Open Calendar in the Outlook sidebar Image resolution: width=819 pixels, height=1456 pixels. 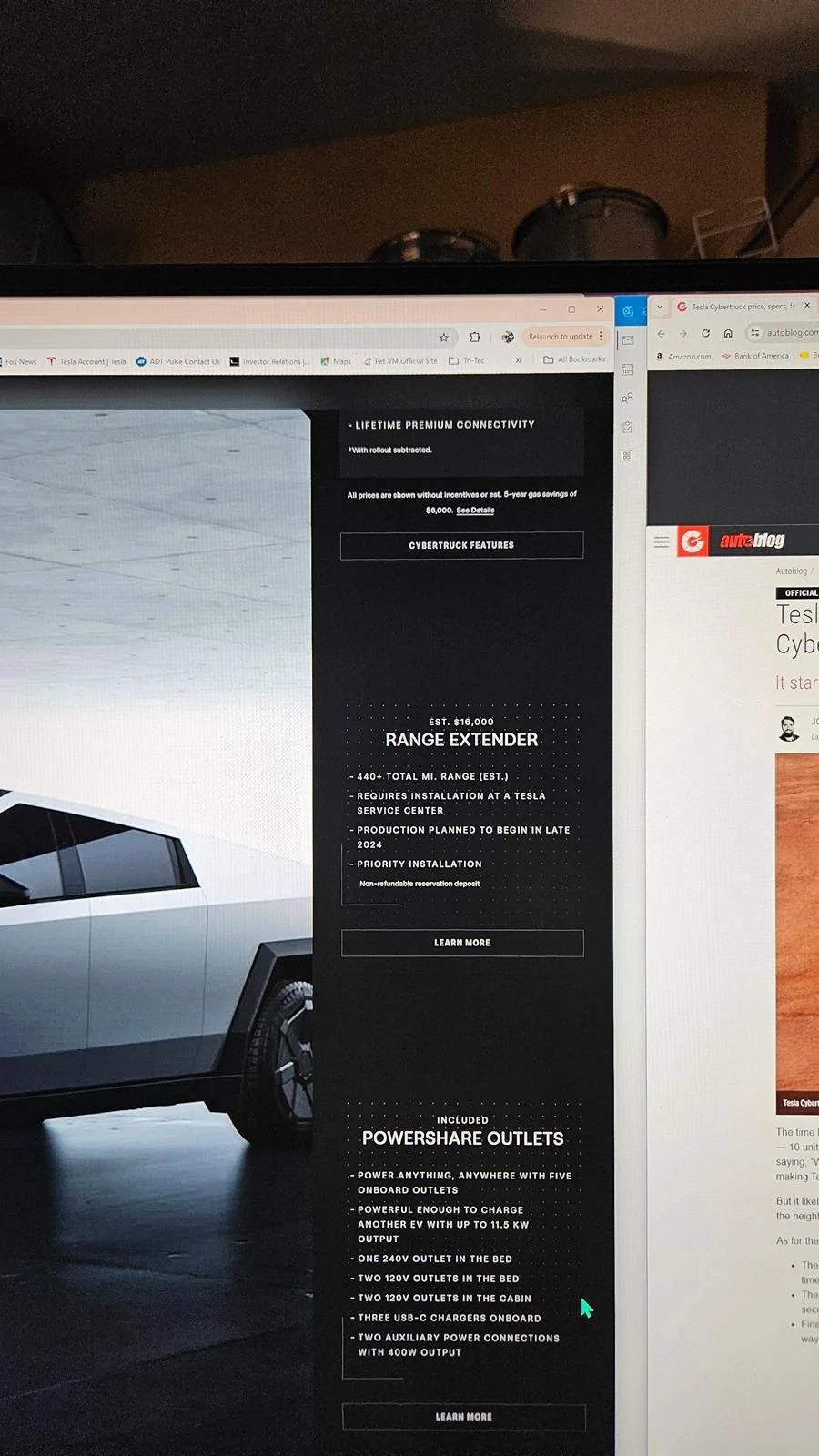[628, 369]
